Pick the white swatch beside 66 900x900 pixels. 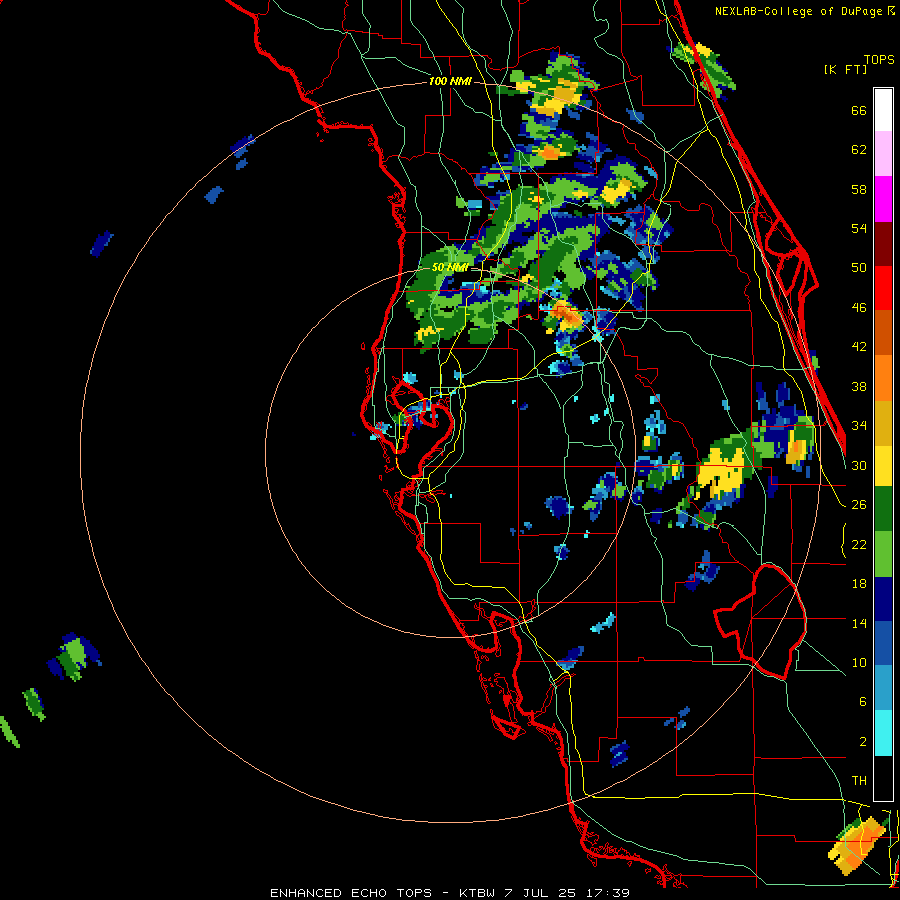tap(883, 110)
